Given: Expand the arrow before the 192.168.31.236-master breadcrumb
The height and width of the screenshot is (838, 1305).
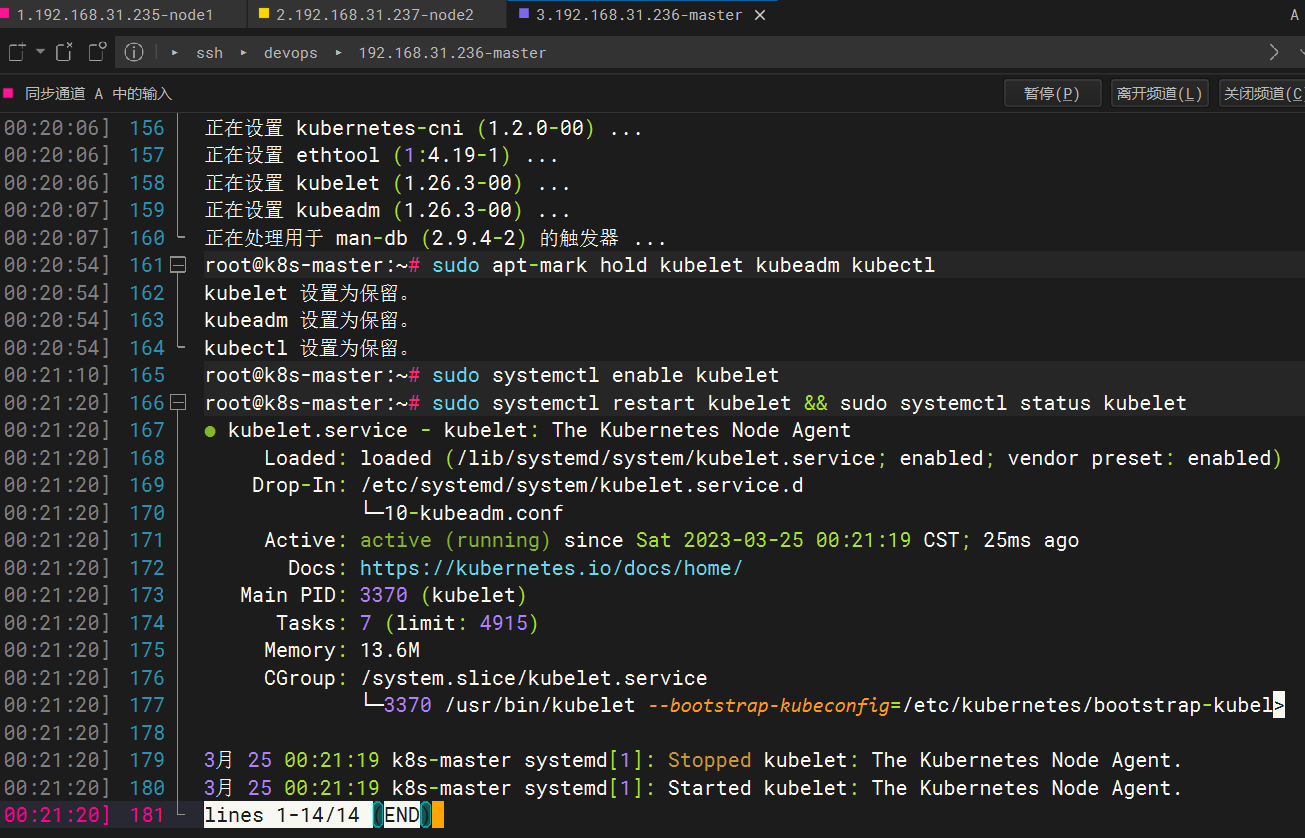Looking at the screenshot, I should coord(338,53).
